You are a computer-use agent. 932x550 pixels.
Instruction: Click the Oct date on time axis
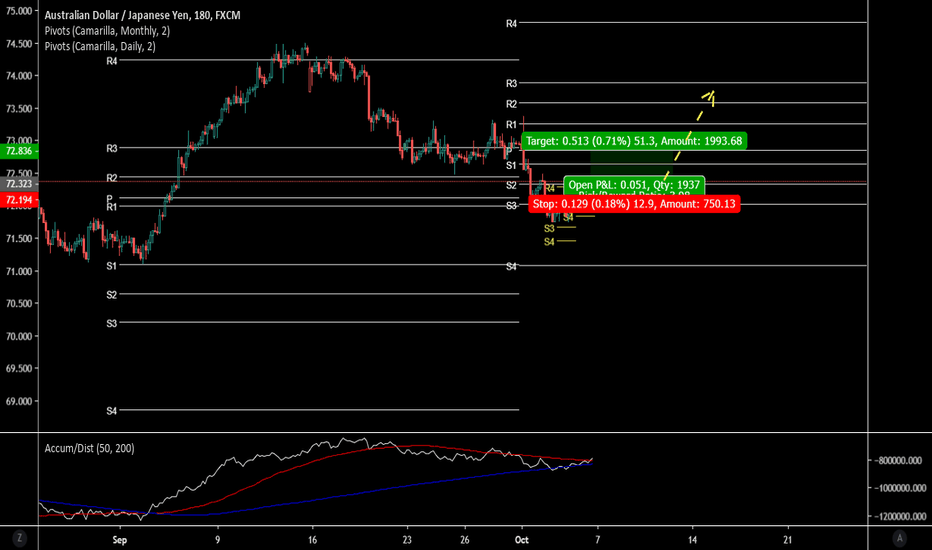pos(521,540)
